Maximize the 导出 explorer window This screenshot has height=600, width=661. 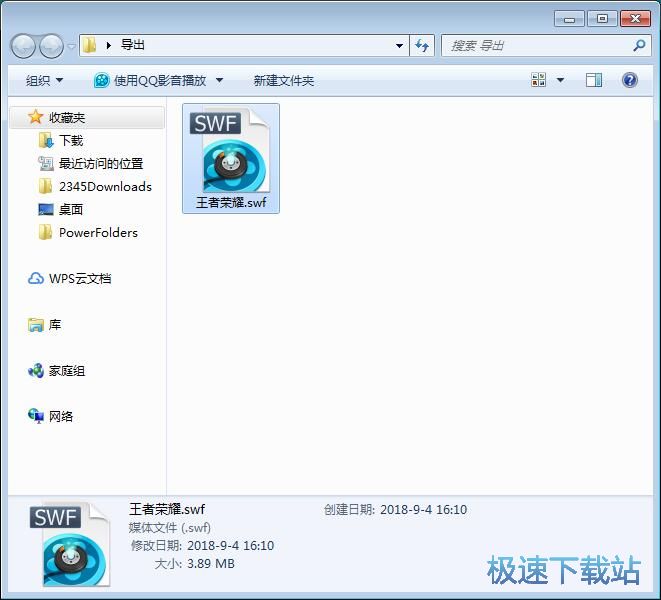[602, 19]
